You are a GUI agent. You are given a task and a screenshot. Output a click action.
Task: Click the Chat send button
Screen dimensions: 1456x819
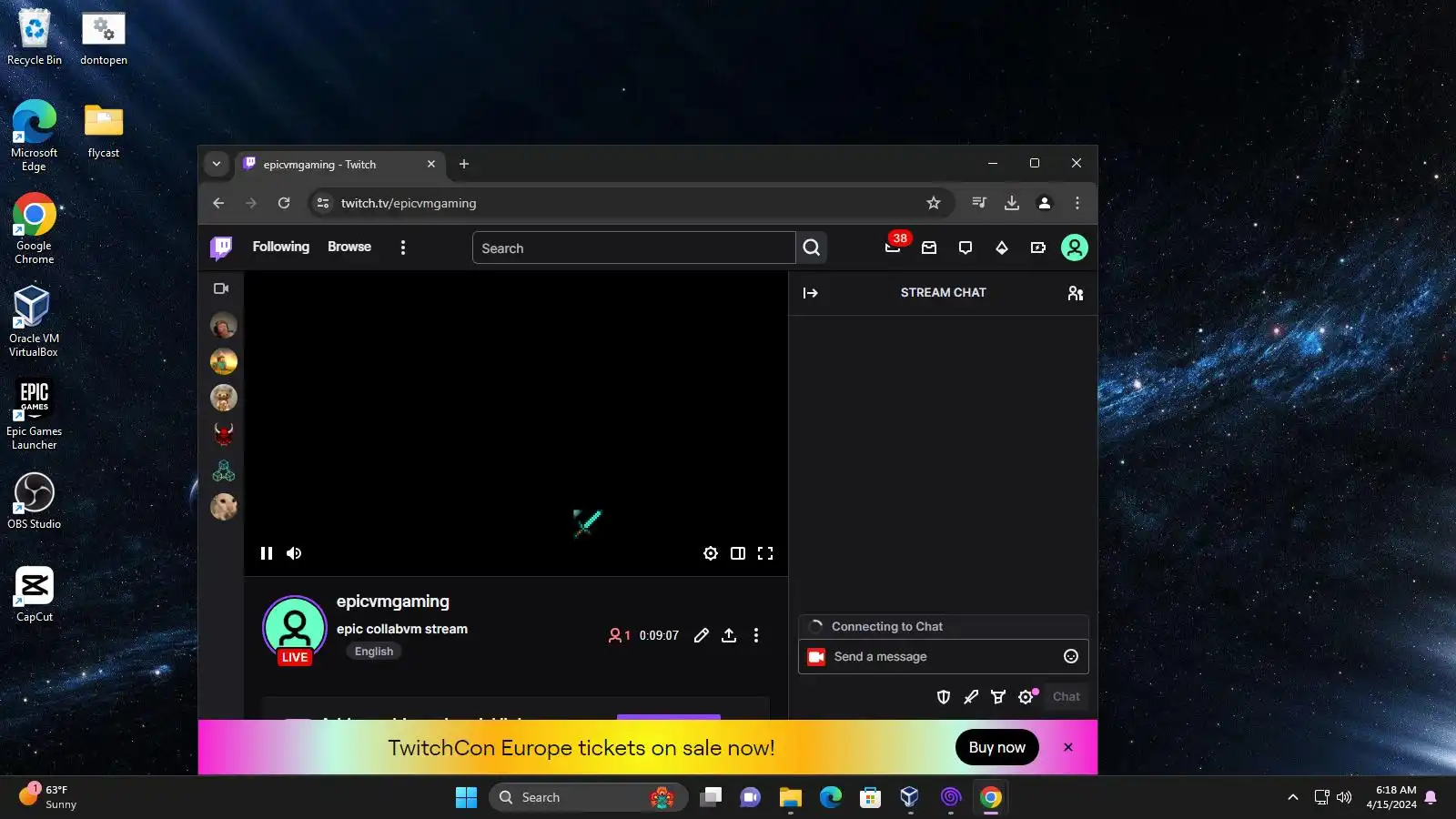(1067, 697)
